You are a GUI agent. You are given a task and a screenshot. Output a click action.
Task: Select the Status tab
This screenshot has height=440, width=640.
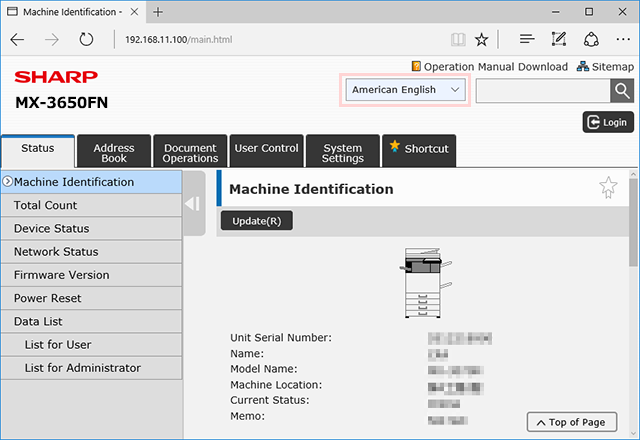coord(38,151)
